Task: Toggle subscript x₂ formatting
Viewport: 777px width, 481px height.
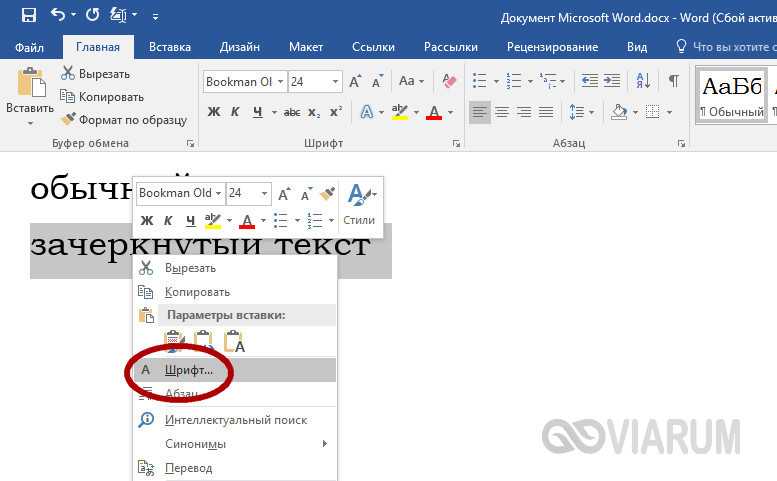Action: (314, 112)
